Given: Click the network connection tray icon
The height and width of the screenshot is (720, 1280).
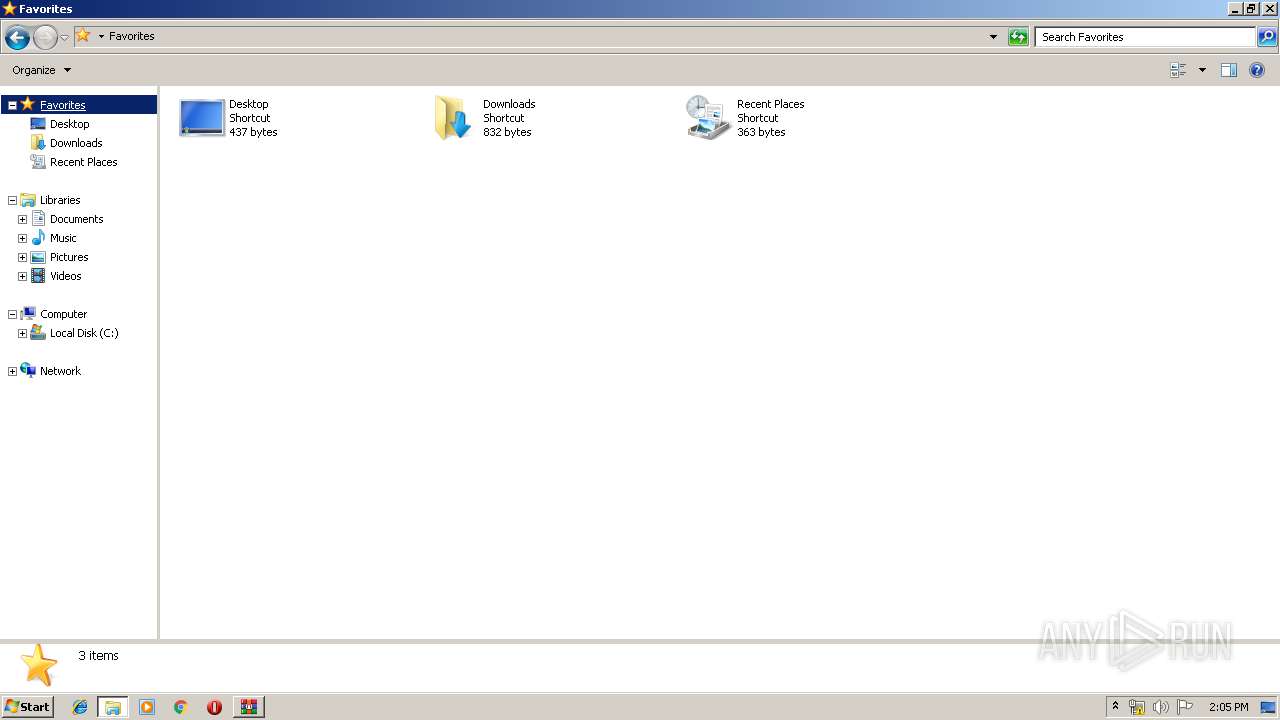Looking at the screenshot, I should pos(1137,707).
